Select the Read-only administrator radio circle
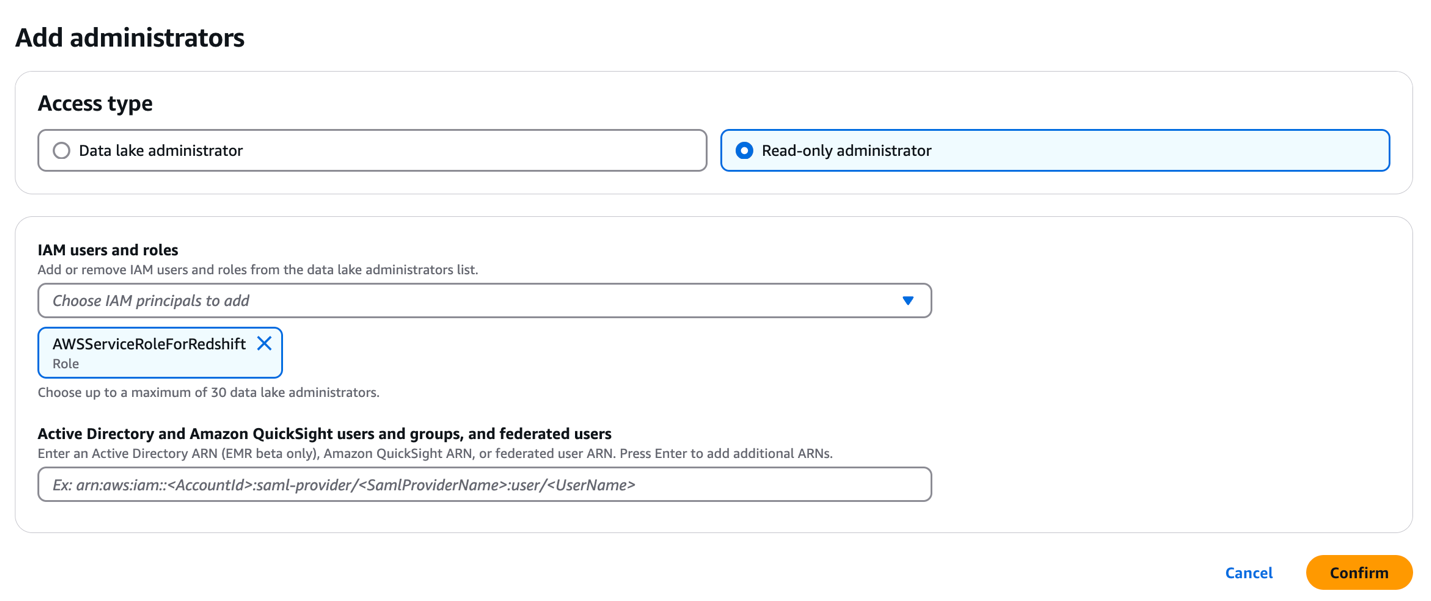 point(744,151)
